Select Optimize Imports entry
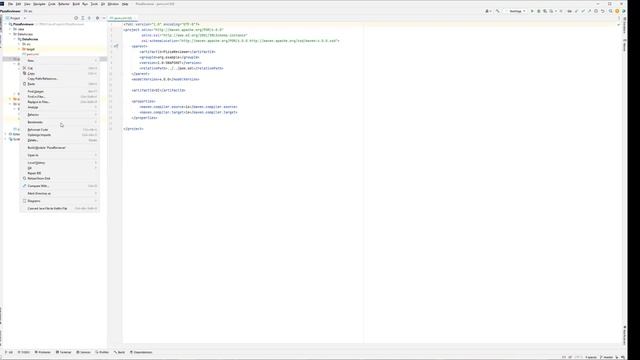 (60, 135)
